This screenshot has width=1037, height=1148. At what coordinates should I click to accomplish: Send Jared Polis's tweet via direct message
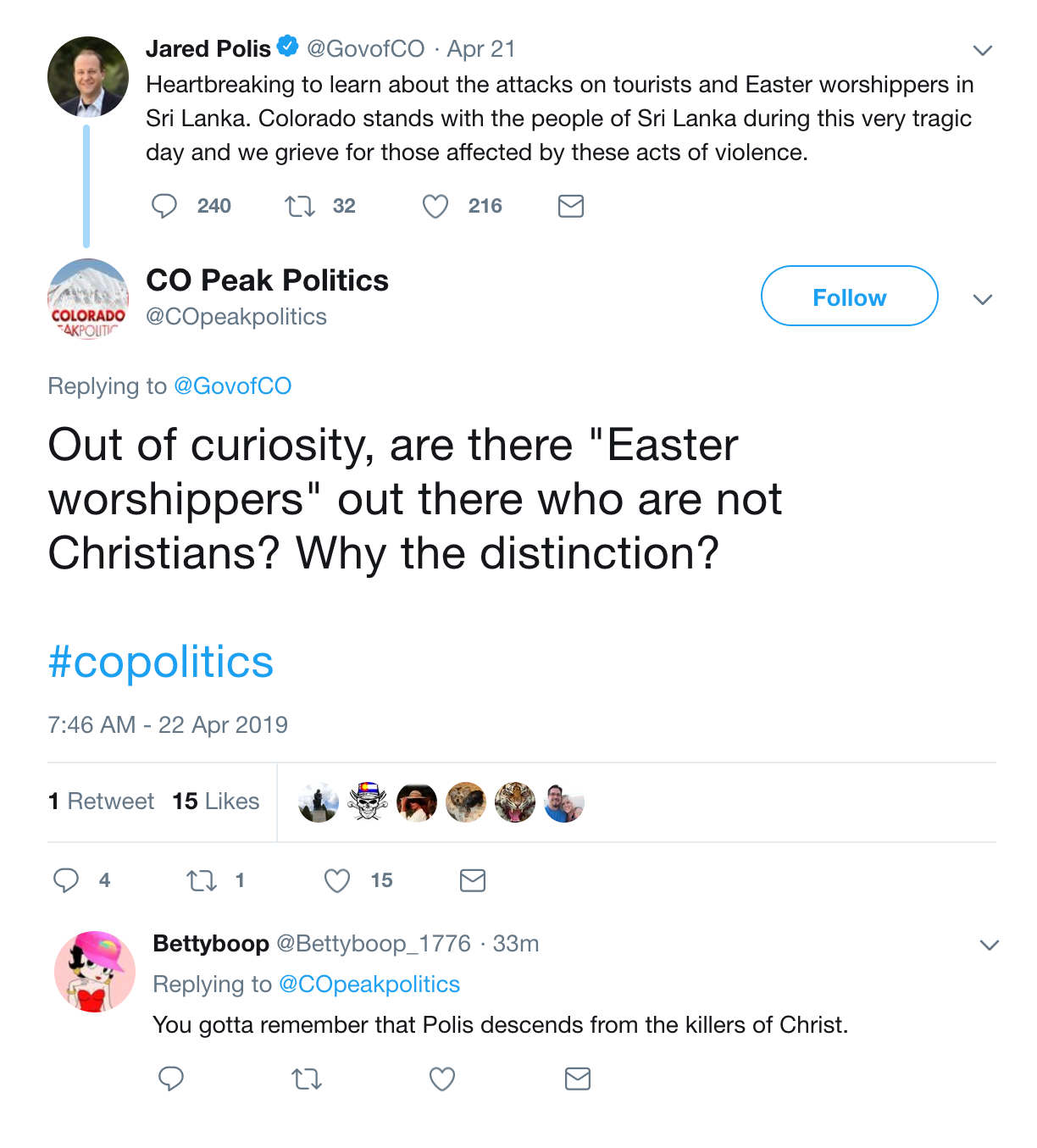[x=571, y=206]
